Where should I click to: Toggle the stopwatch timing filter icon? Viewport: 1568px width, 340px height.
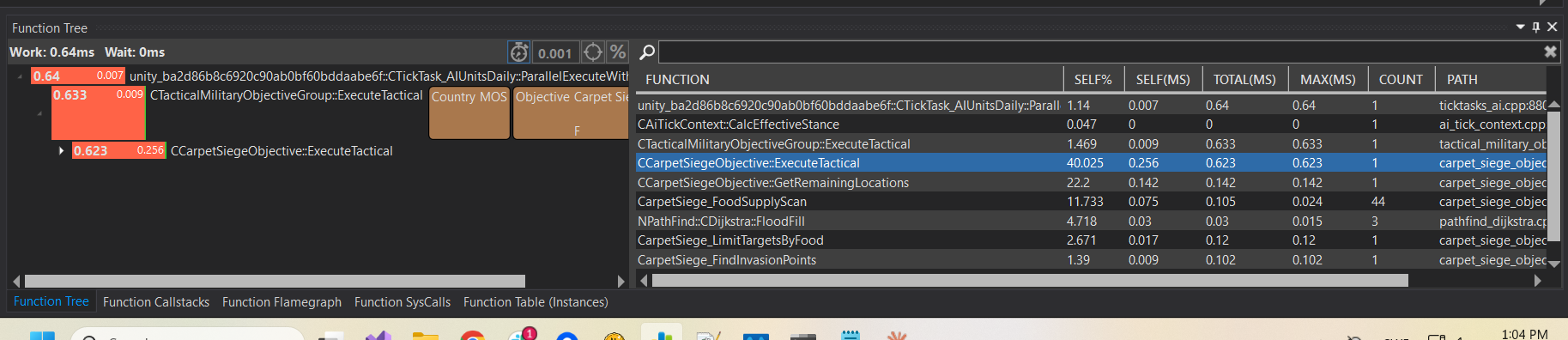(x=519, y=52)
